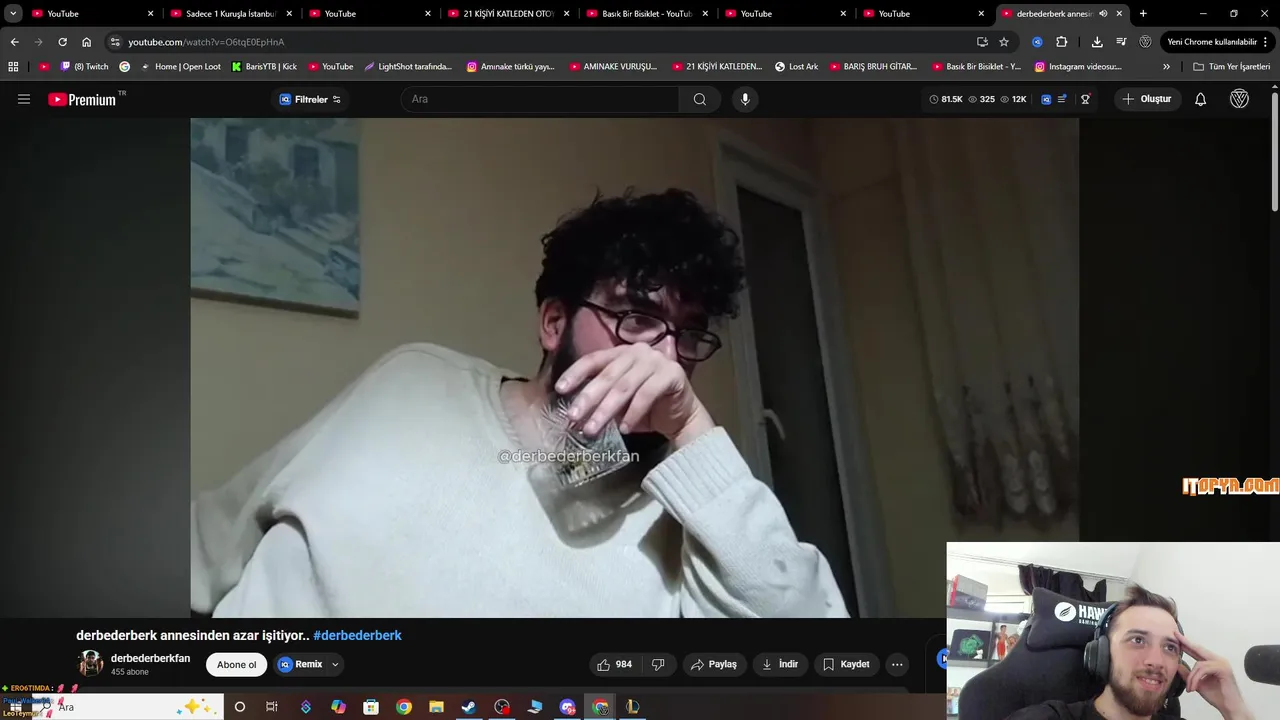Open the Chrome extensions puzzle icon

pyautogui.click(x=1062, y=42)
